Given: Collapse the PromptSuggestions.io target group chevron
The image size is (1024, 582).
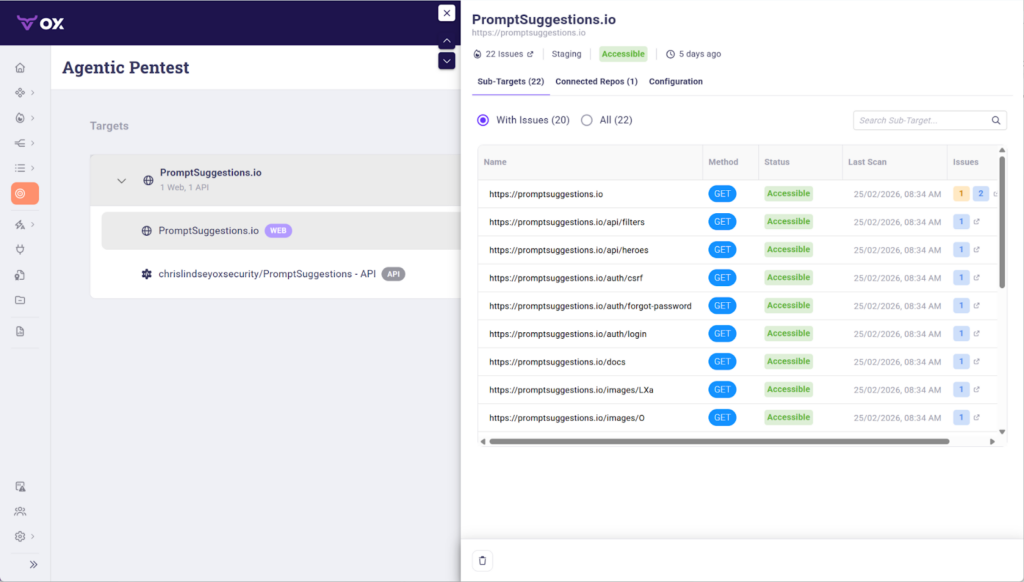Looking at the screenshot, I should pyautogui.click(x=121, y=181).
